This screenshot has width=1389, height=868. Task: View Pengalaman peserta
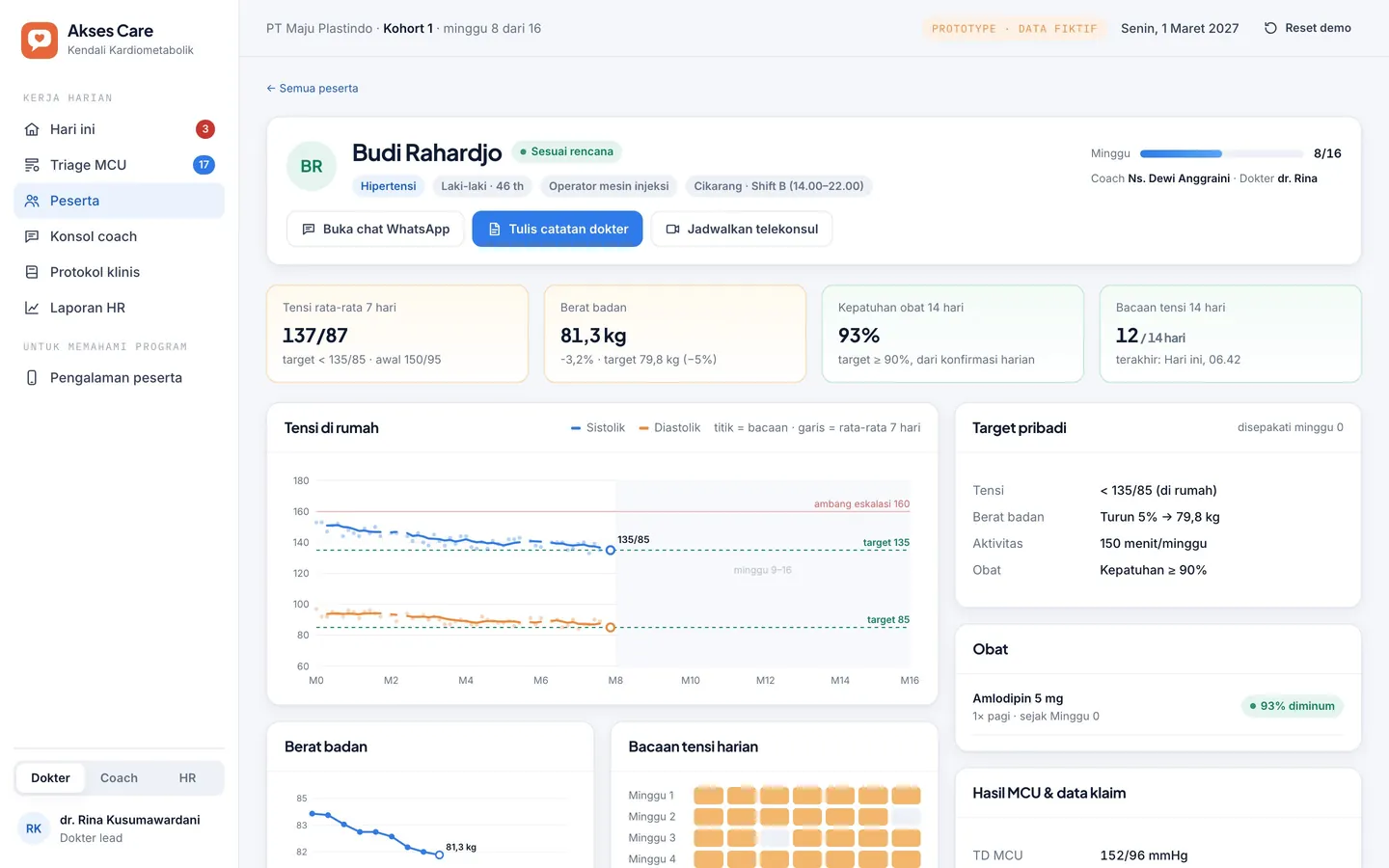(x=120, y=378)
